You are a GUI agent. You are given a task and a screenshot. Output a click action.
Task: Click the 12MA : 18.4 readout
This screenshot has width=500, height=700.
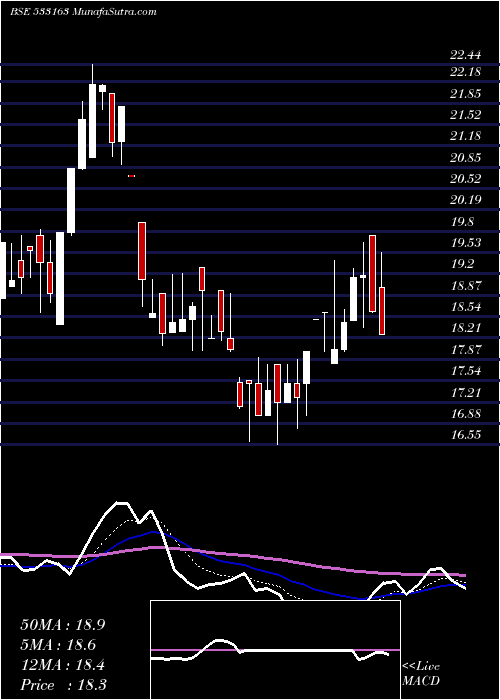click(63, 665)
